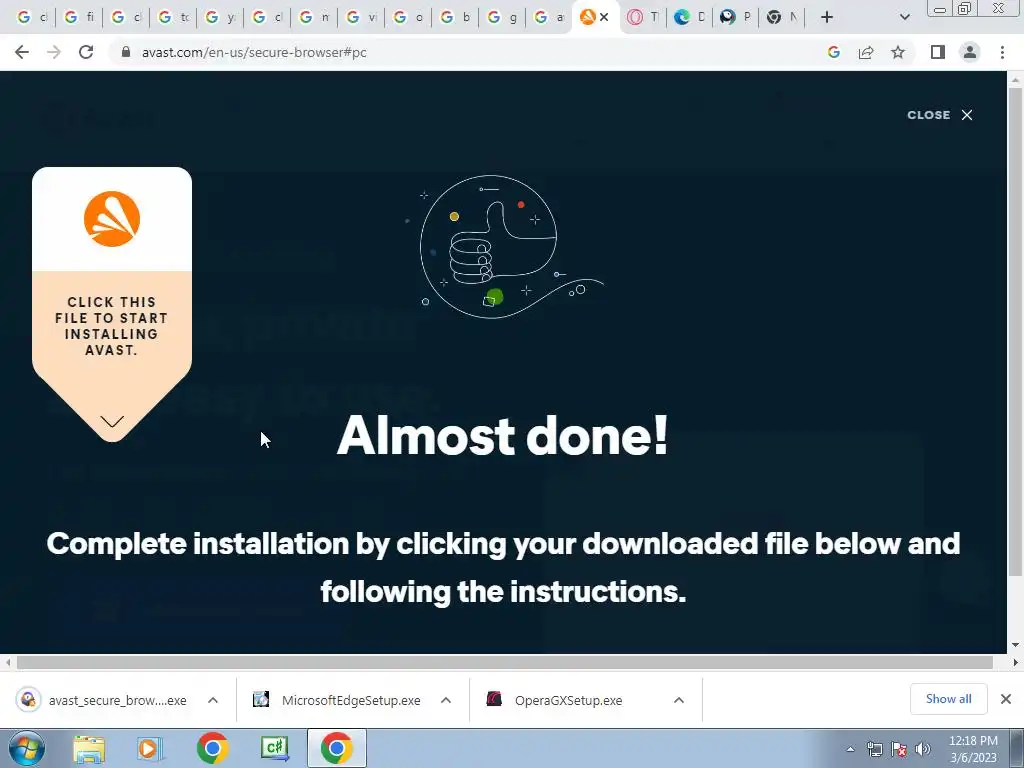Minimize the Chrome window
The width and height of the screenshot is (1024, 768).
940,9
